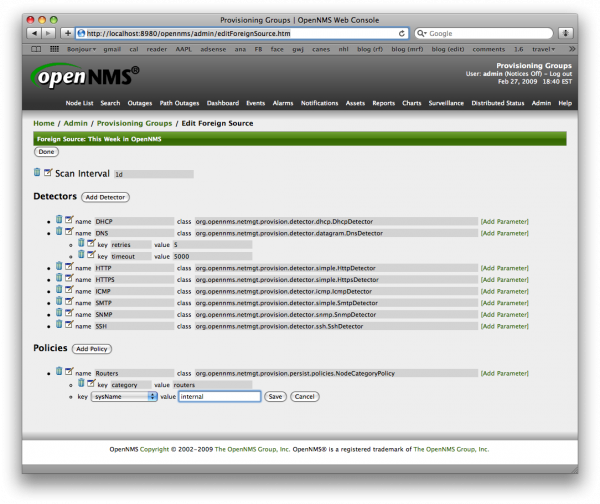This screenshot has width=600, height=504.
Task: Edit the Scan Interval value
Action: point(47,172)
